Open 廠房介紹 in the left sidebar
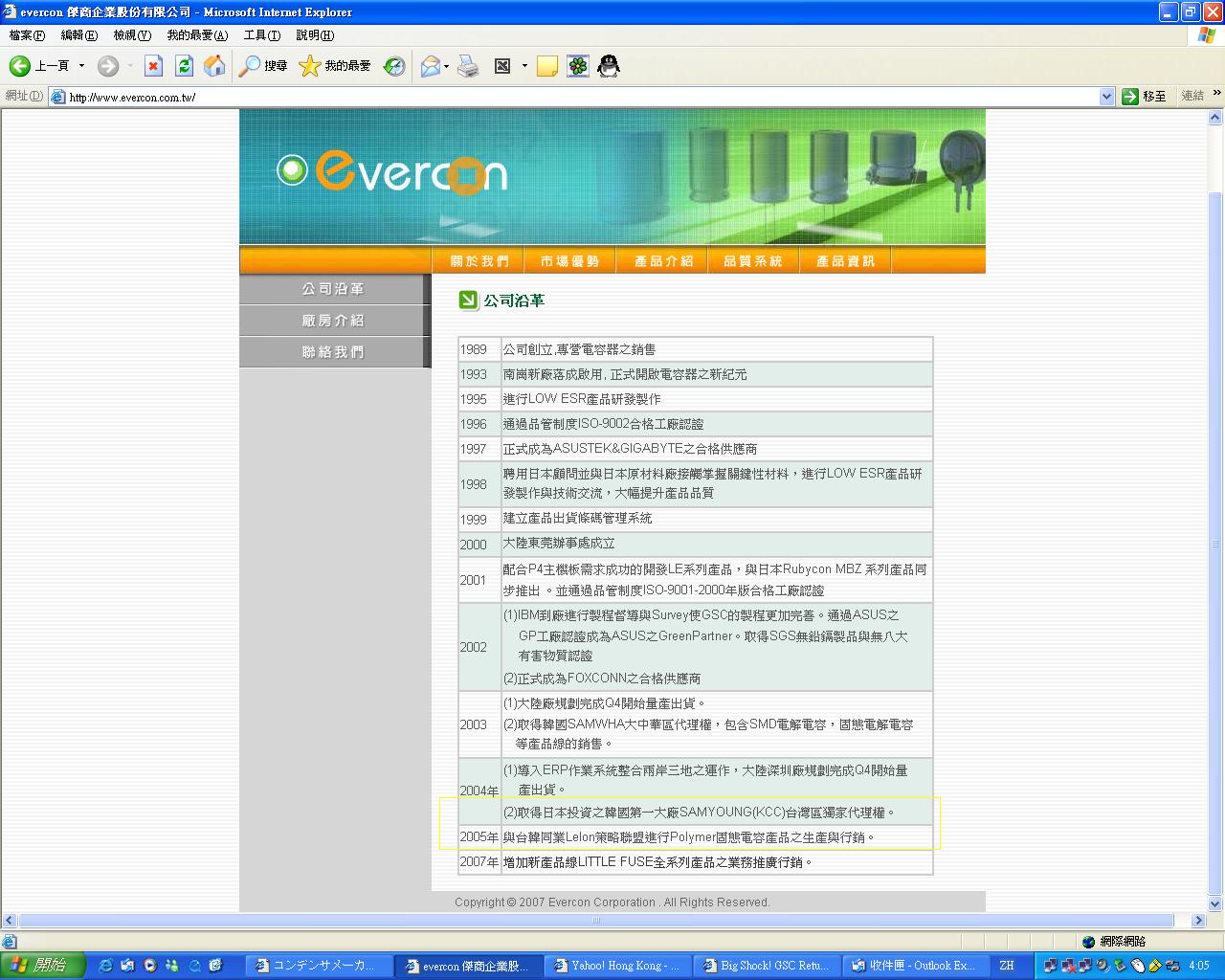Image resolution: width=1225 pixels, height=980 pixels. [x=332, y=321]
